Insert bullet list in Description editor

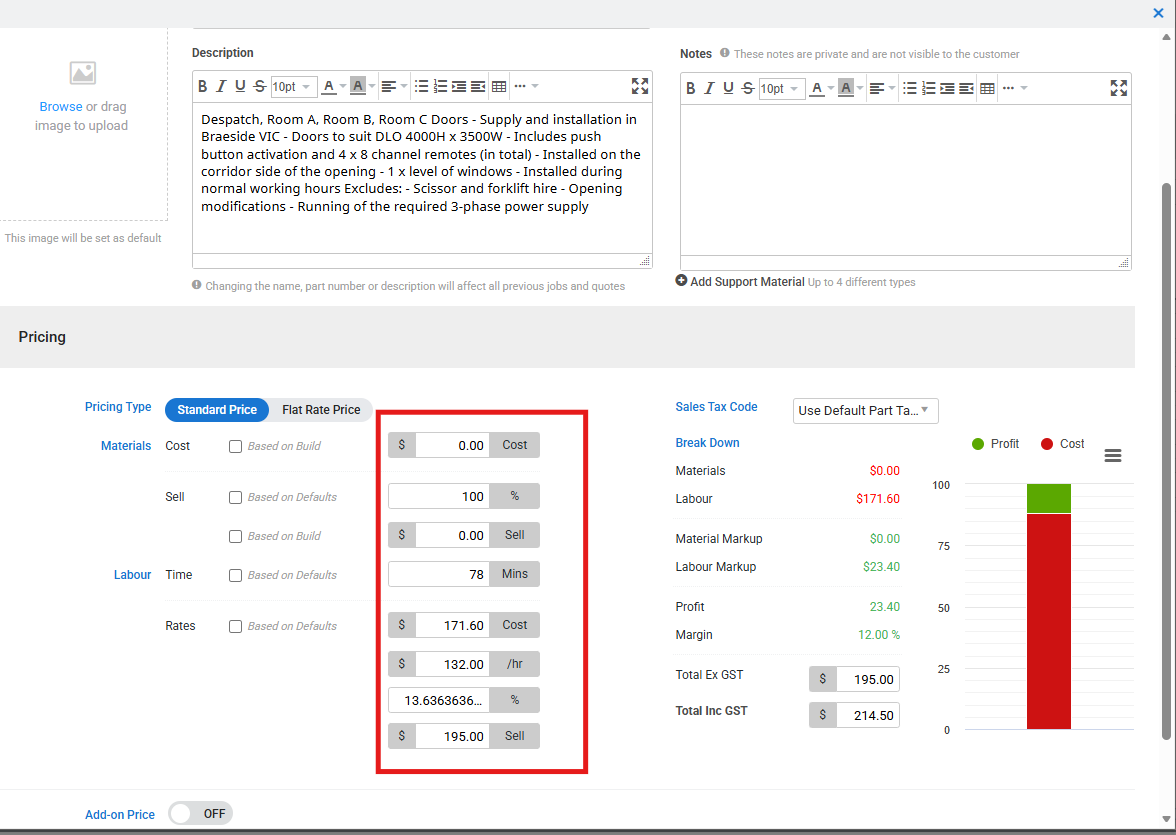coord(422,86)
